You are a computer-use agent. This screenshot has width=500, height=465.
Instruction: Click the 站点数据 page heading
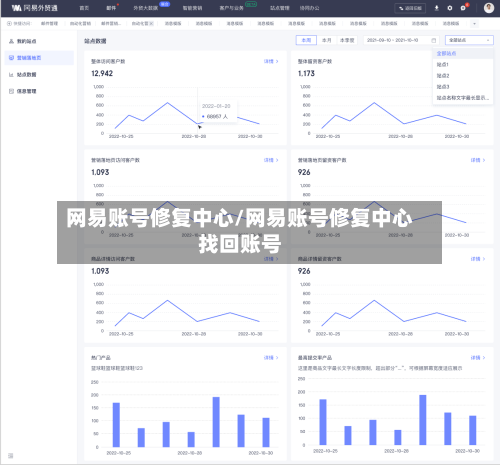click(x=95, y=41)
